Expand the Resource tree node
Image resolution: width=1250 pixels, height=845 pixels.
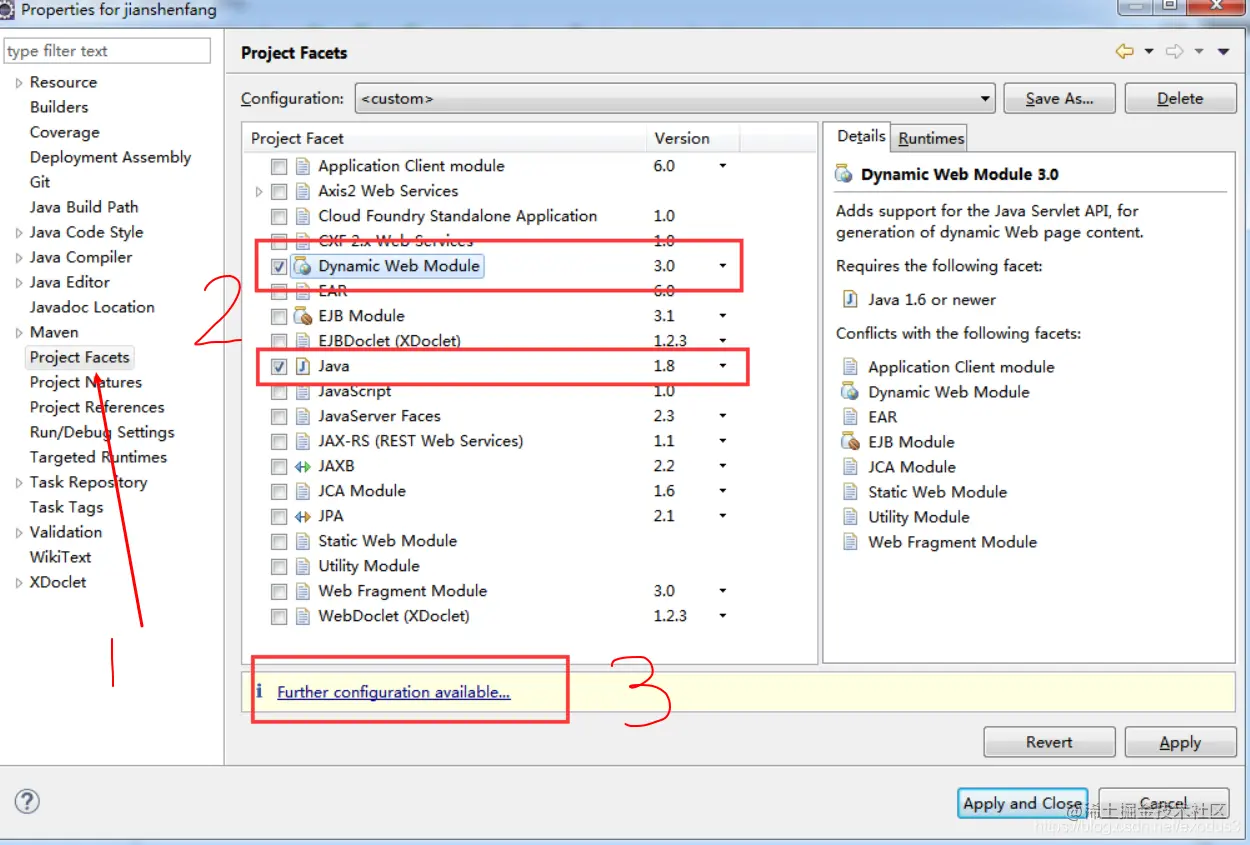point(19,83)
